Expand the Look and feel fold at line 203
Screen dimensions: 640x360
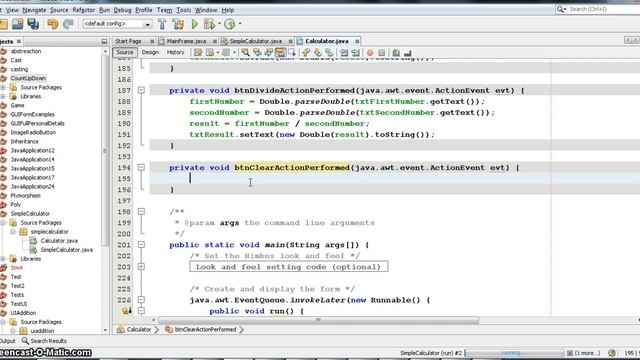[x=141, y=267]
